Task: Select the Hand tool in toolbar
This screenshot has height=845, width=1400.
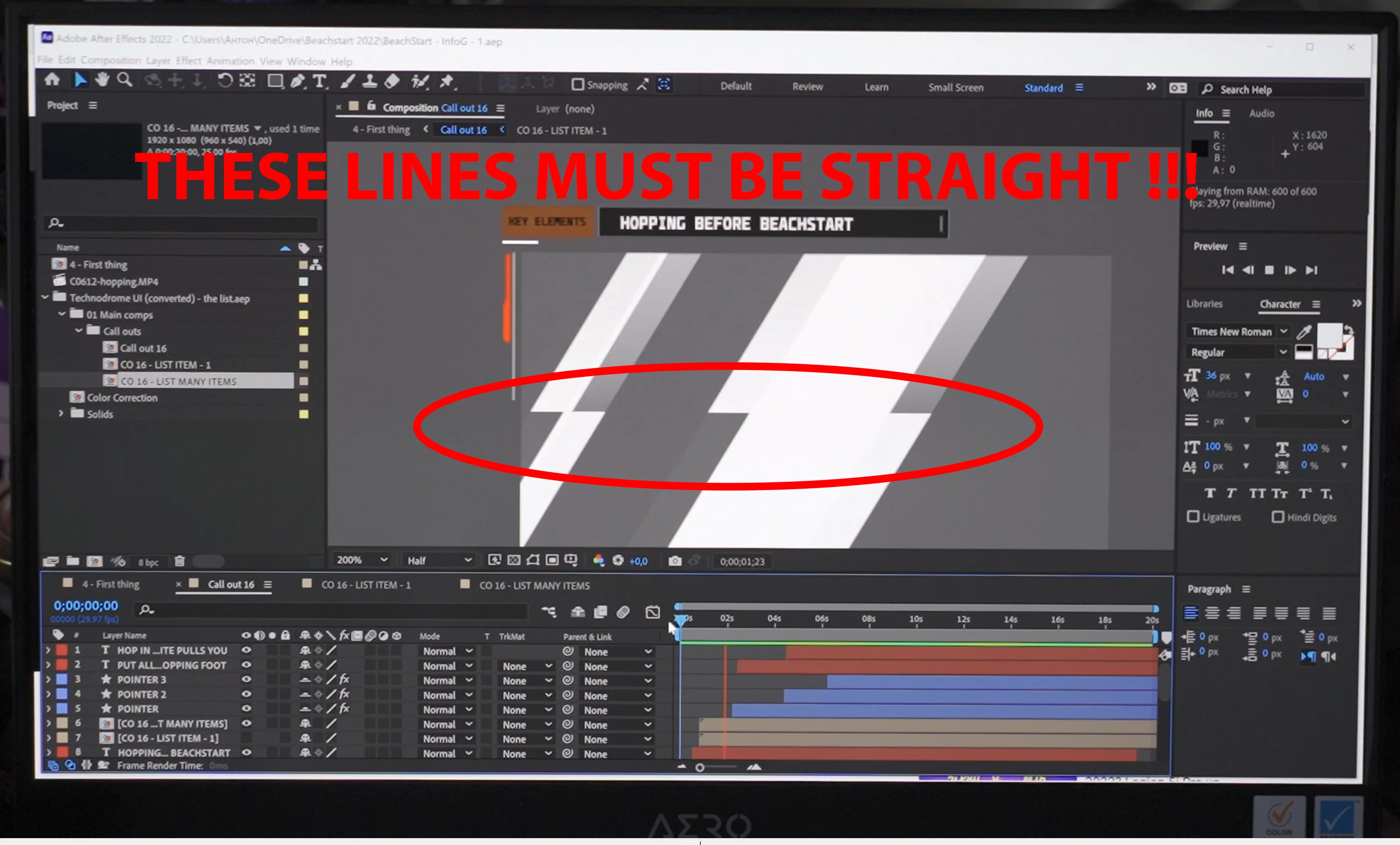Action: pos(102,80)
